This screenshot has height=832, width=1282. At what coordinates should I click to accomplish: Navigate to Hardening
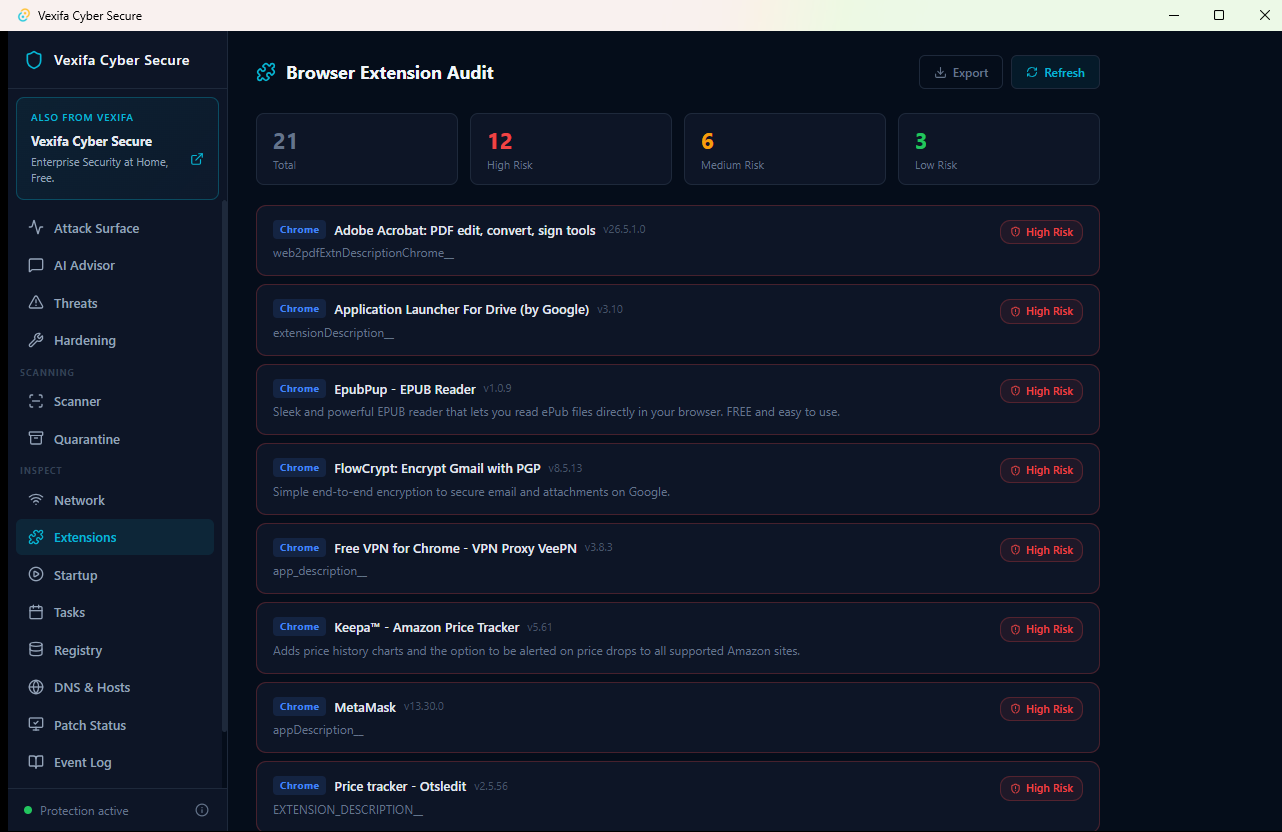[x=115, y=340]
